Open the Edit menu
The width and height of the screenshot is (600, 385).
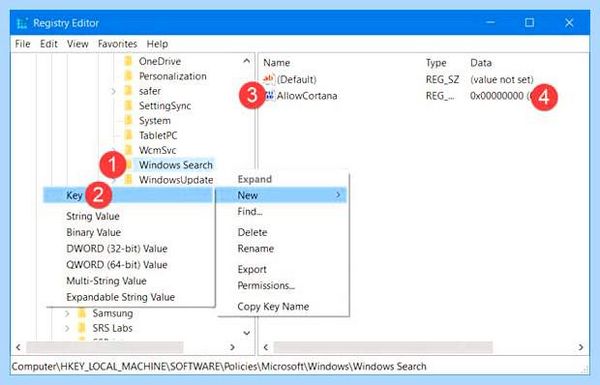49,44
